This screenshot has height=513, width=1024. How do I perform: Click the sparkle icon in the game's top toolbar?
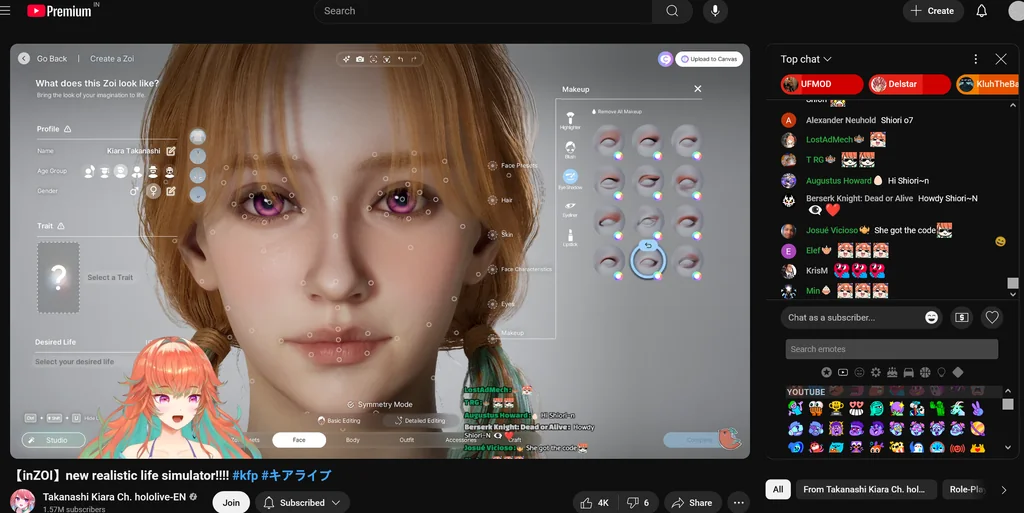click(346, 59)
